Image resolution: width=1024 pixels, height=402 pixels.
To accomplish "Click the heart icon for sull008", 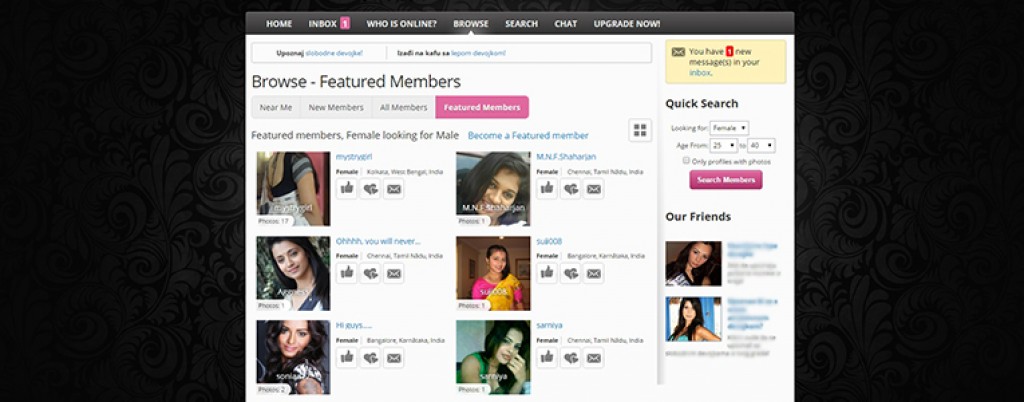I will pyautogui.click(x=571, y=273).
